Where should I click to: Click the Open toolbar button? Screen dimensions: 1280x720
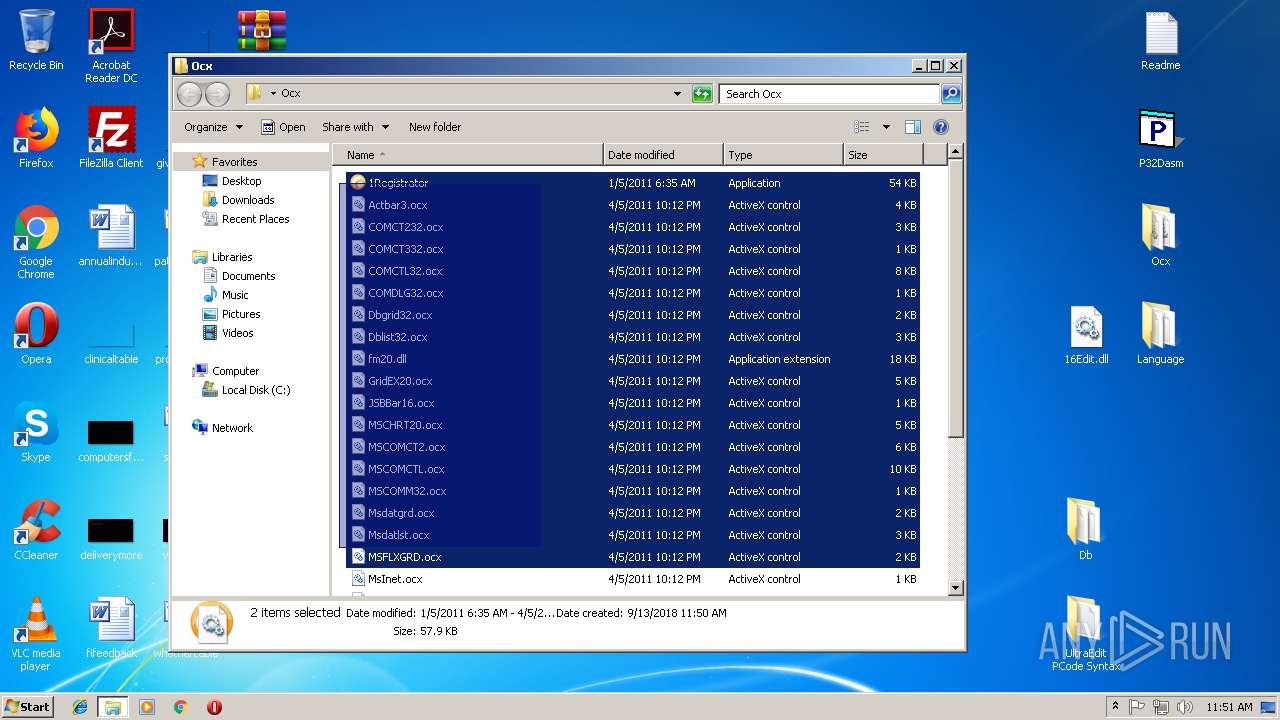click(x=283, y=127)
